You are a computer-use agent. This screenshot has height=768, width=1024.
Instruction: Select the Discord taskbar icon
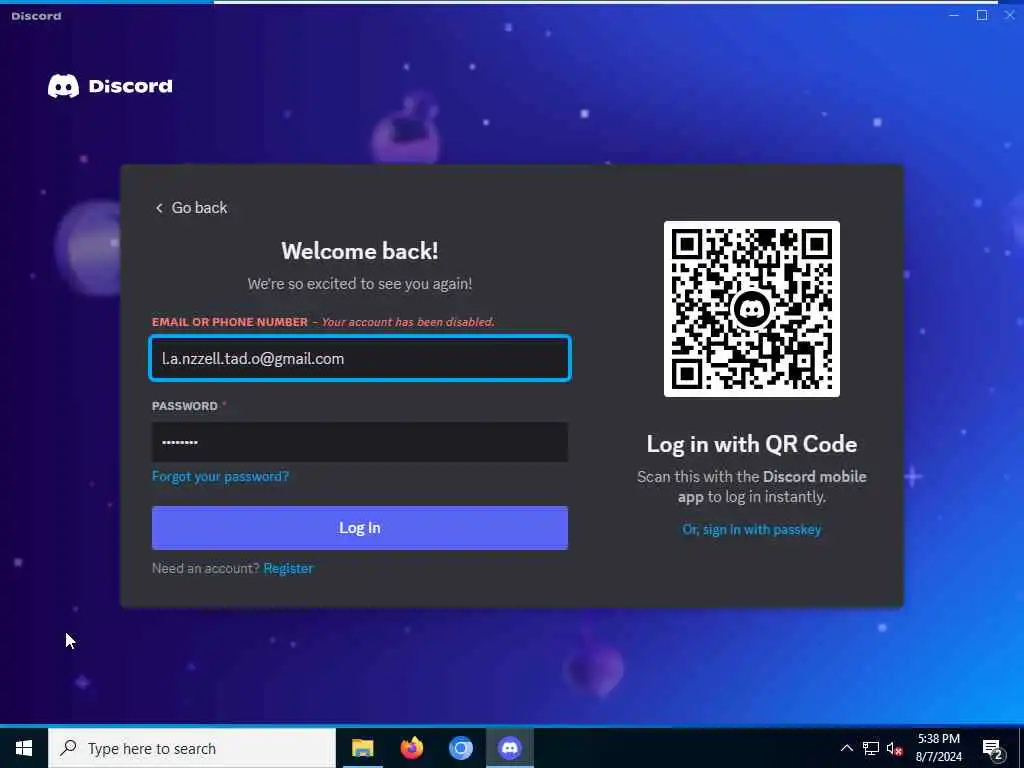point(509,748)
